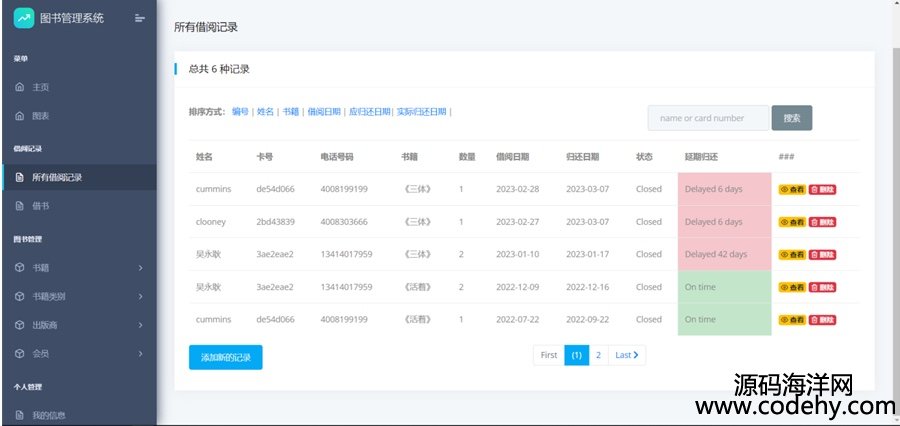Open 图表 charts page in sidebar
The width and height of the screenshot is (900, 426).
point(40,116)
